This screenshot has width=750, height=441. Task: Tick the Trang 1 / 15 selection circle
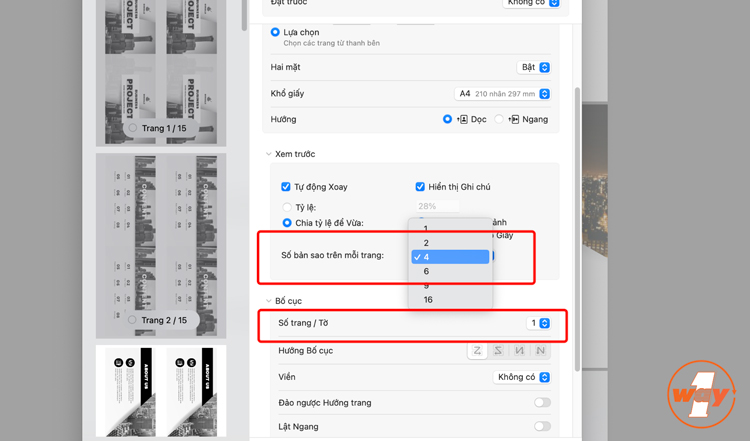[x=133, y=128]
